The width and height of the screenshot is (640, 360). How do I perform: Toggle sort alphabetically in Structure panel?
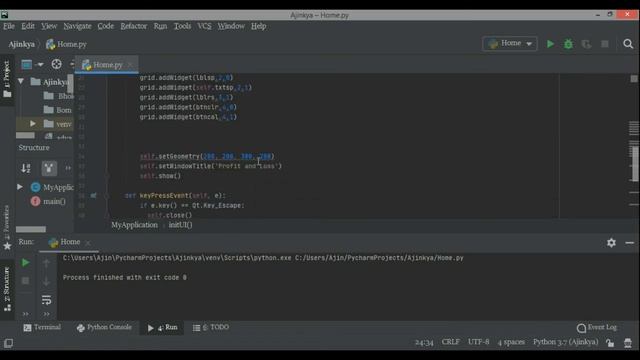tap(26, 168)
